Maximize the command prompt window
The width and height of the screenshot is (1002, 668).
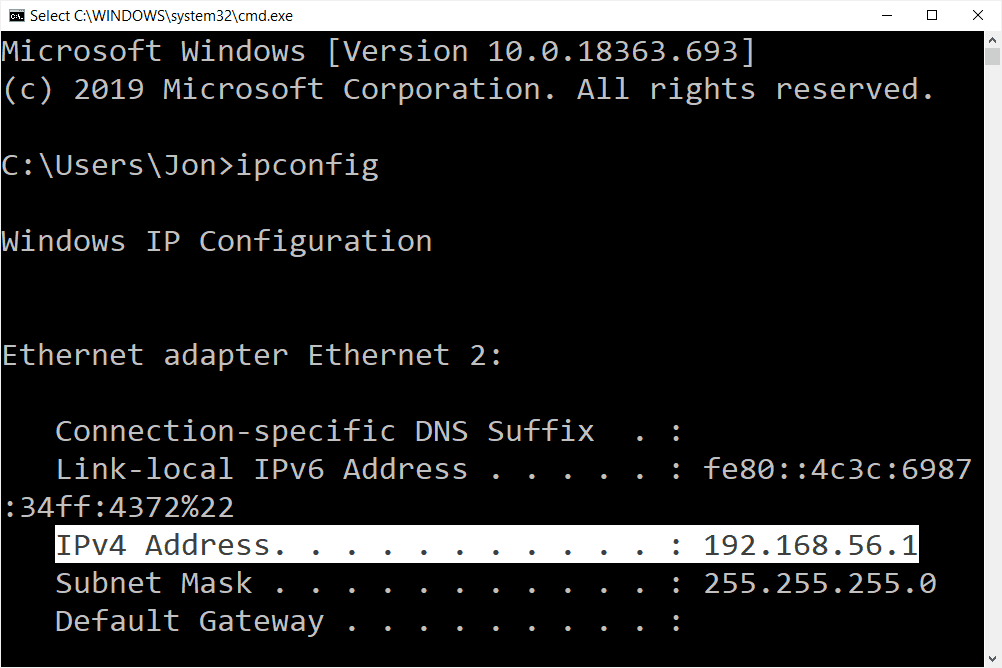(932, 15)
